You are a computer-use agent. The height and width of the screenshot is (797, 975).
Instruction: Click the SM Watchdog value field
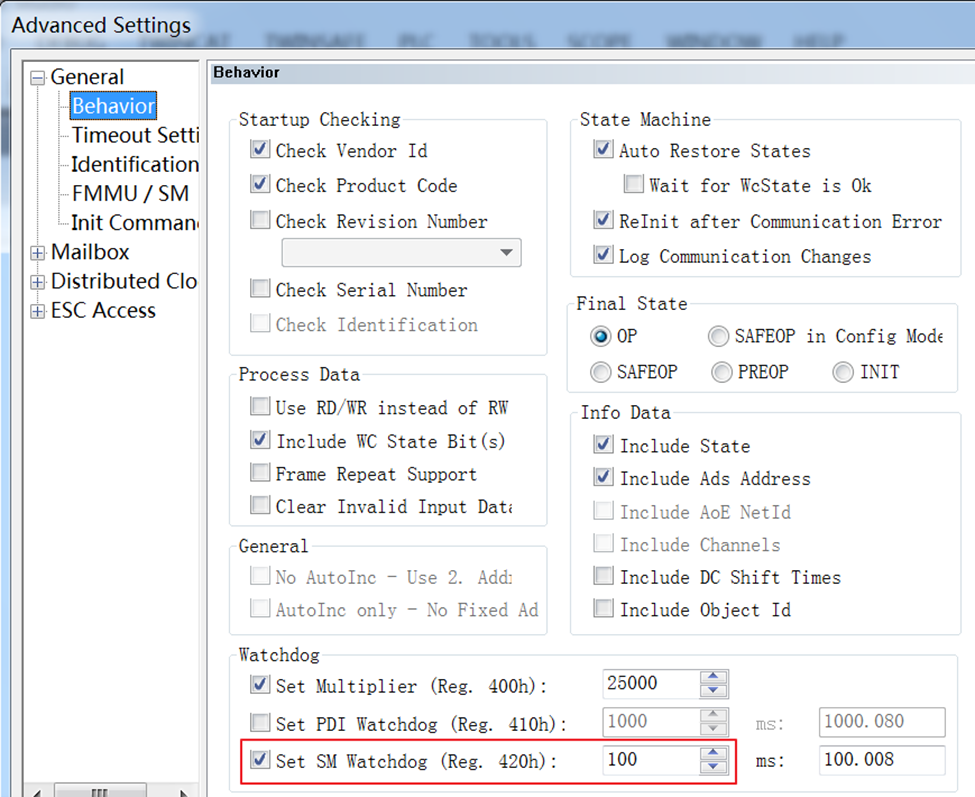click(650, 760)
